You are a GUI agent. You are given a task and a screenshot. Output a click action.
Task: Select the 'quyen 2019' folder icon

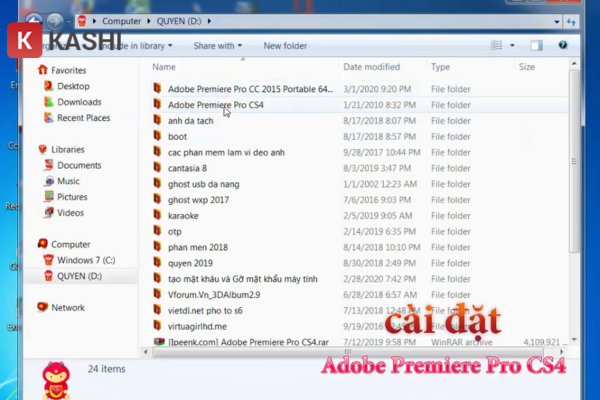pyautogui.click(x=157, y=263)
